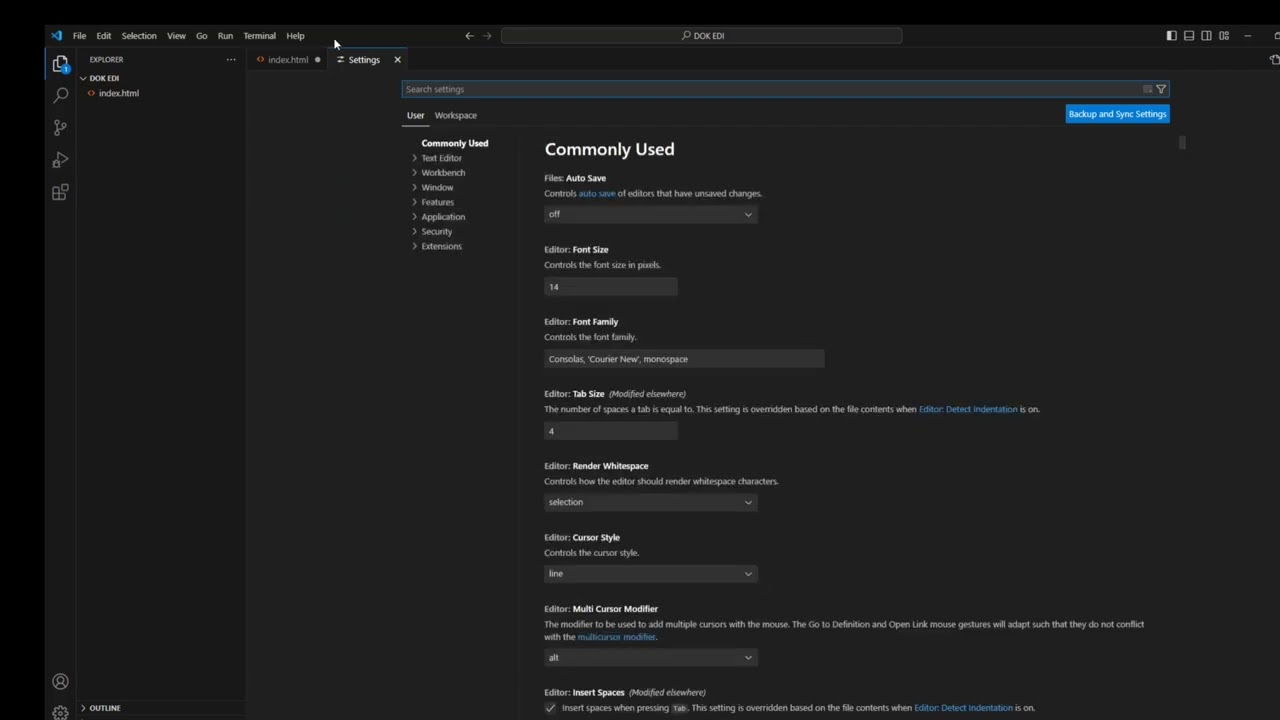1280x720 pixels.
Task: Open Detect Indentation link under Tab Size
Action: pos(968,409)
